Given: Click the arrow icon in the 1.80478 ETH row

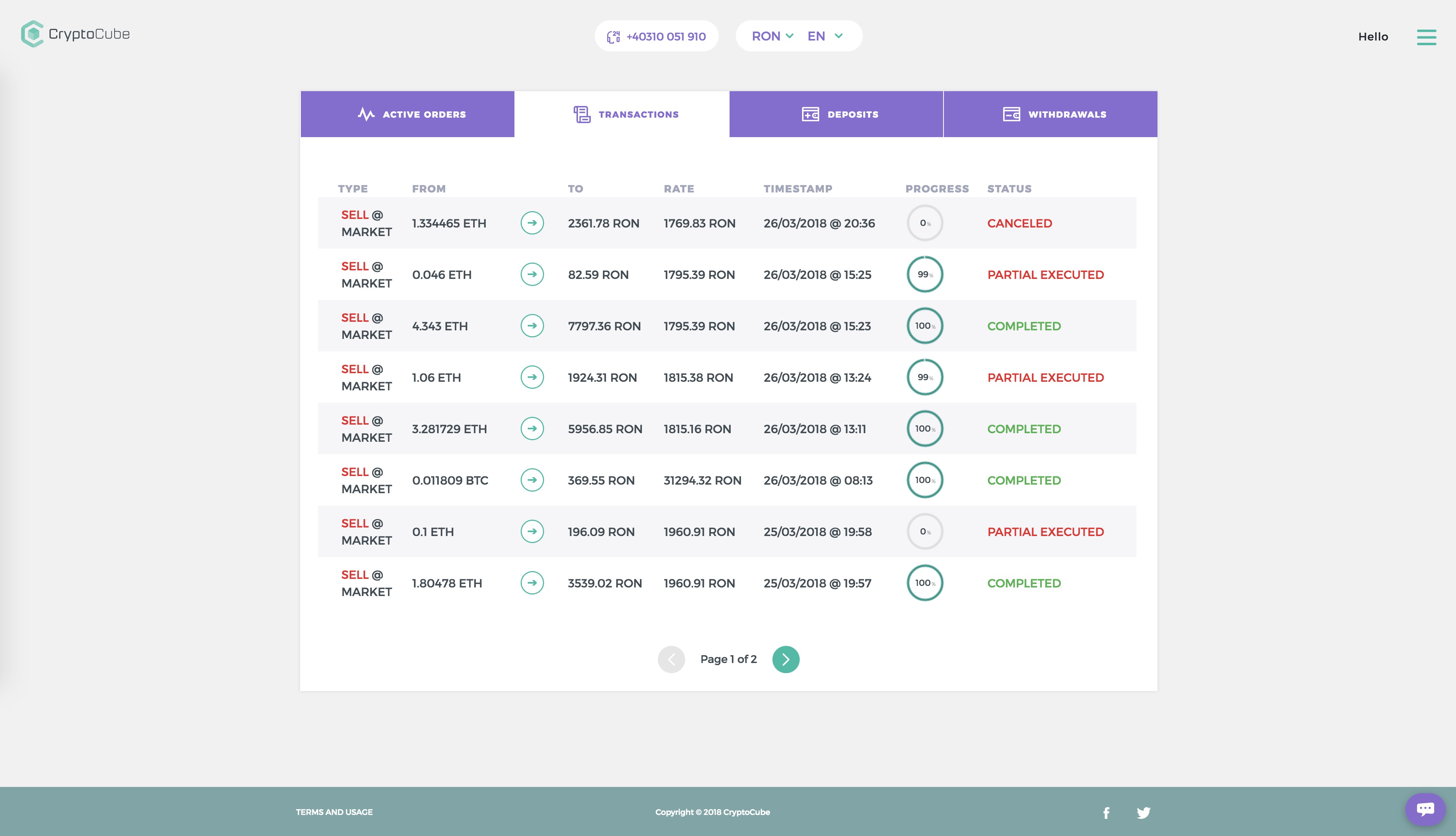Looking at the screenshot, I should [532, 583].
